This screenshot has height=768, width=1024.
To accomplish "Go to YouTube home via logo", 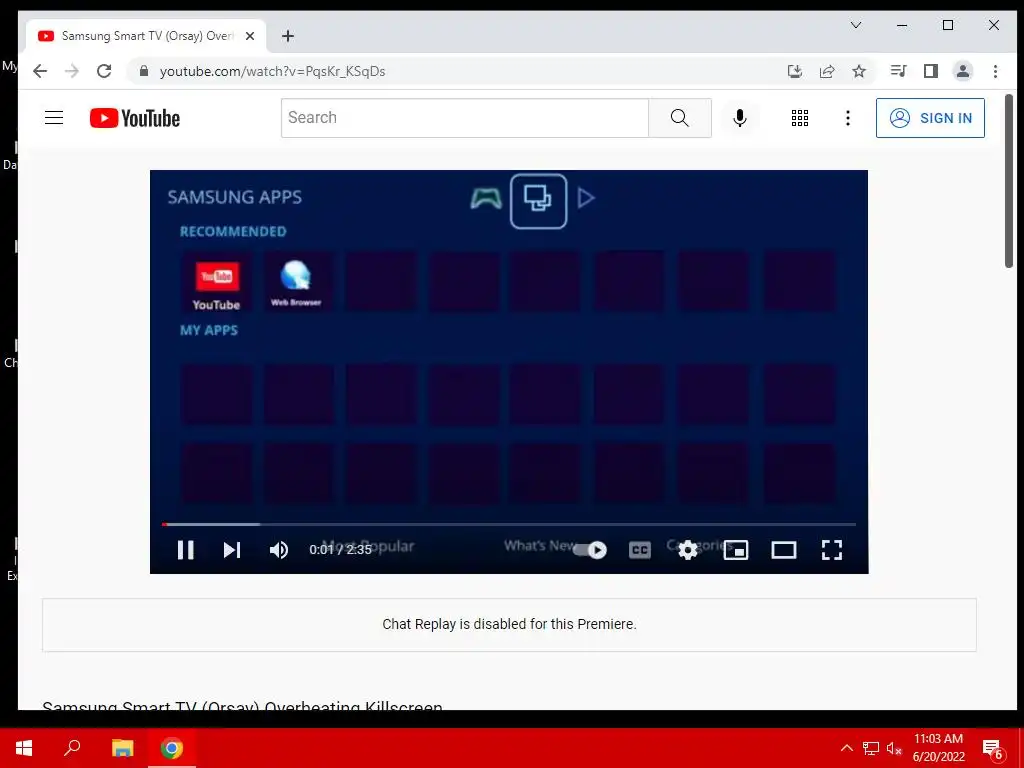I will click(x=135, y=118).
